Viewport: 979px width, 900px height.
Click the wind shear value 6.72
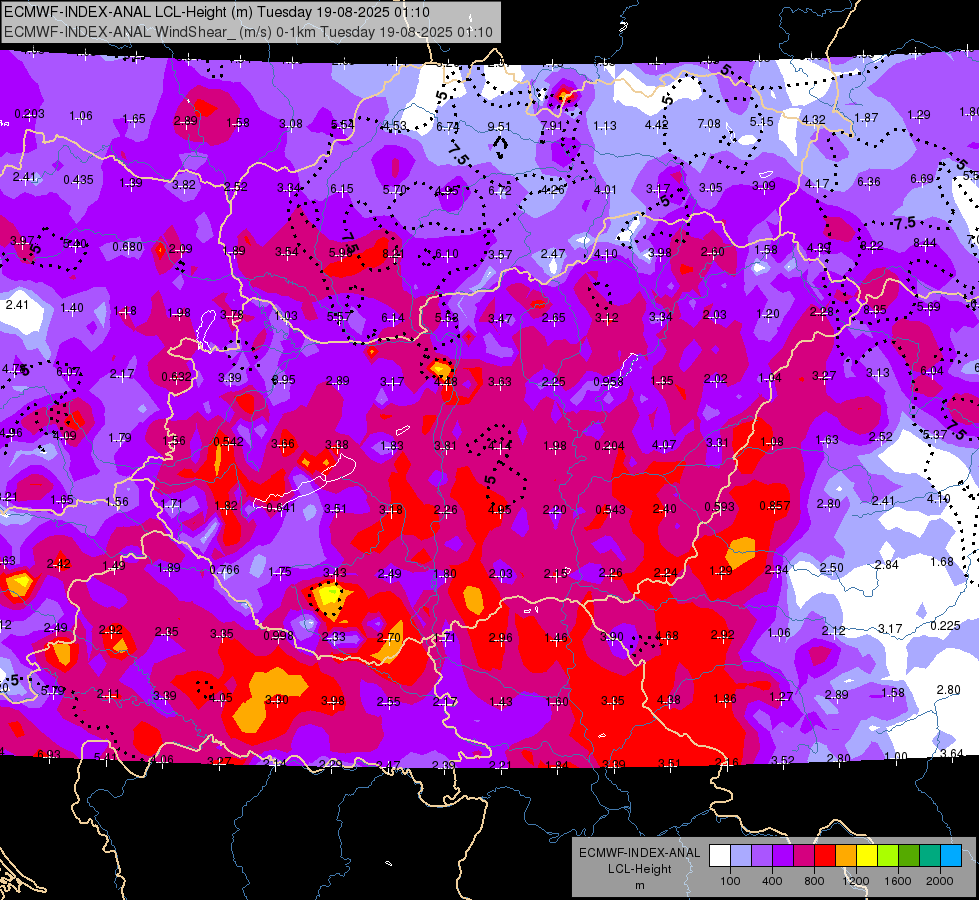click(x=499, y=190)
